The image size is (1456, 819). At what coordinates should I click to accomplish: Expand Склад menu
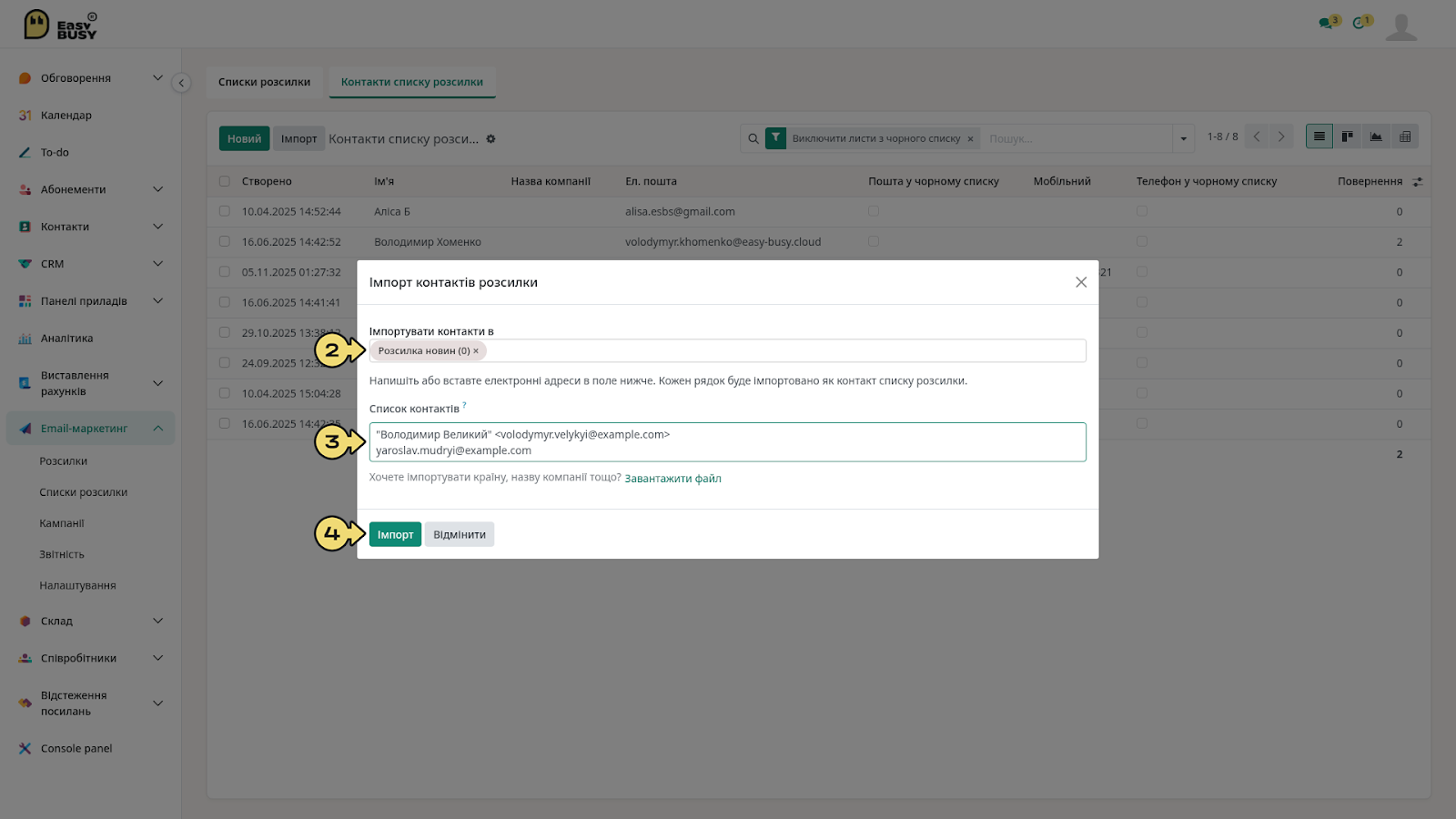[x=157, y=622]
